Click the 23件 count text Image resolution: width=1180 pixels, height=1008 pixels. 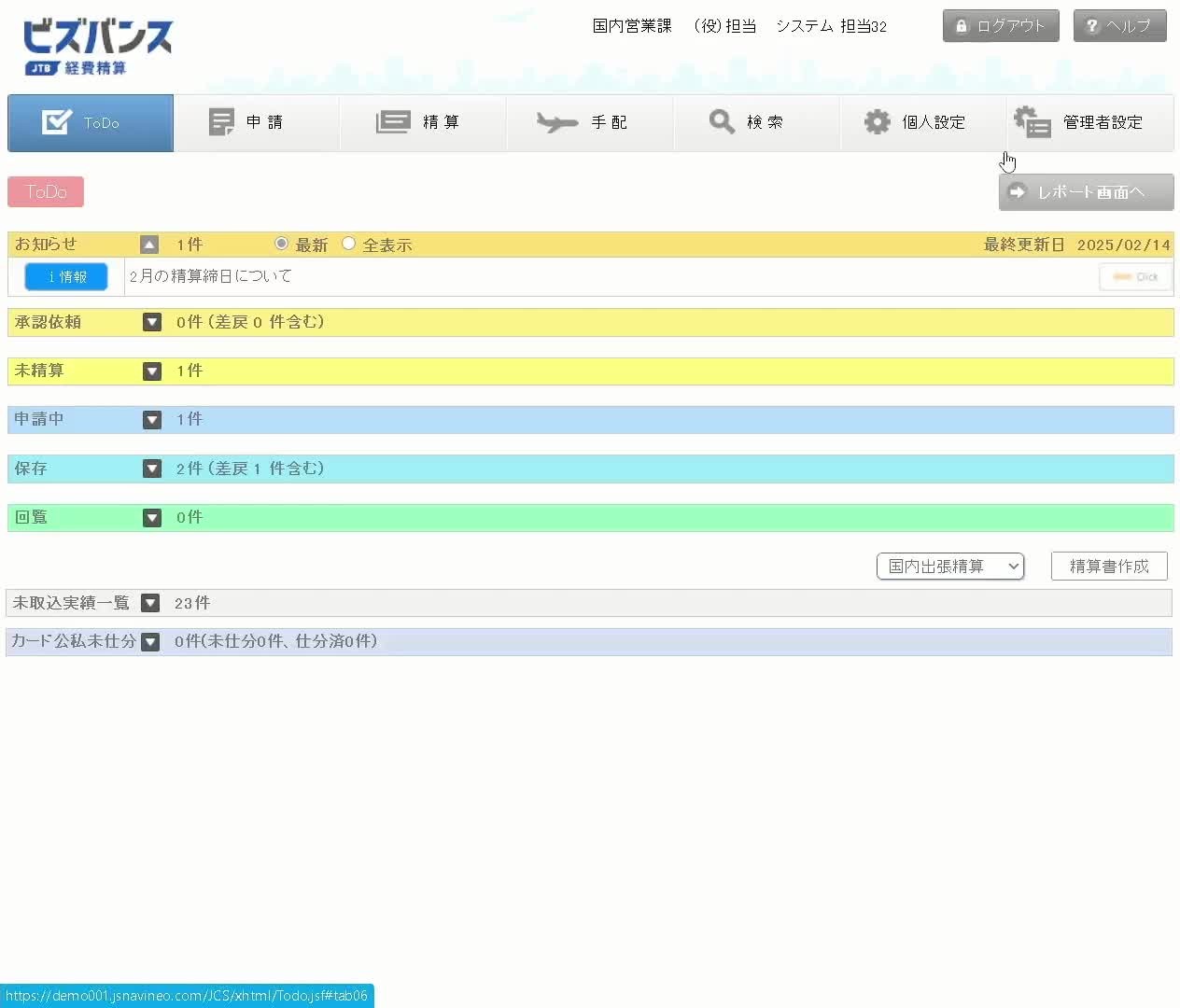coord(192,603)
